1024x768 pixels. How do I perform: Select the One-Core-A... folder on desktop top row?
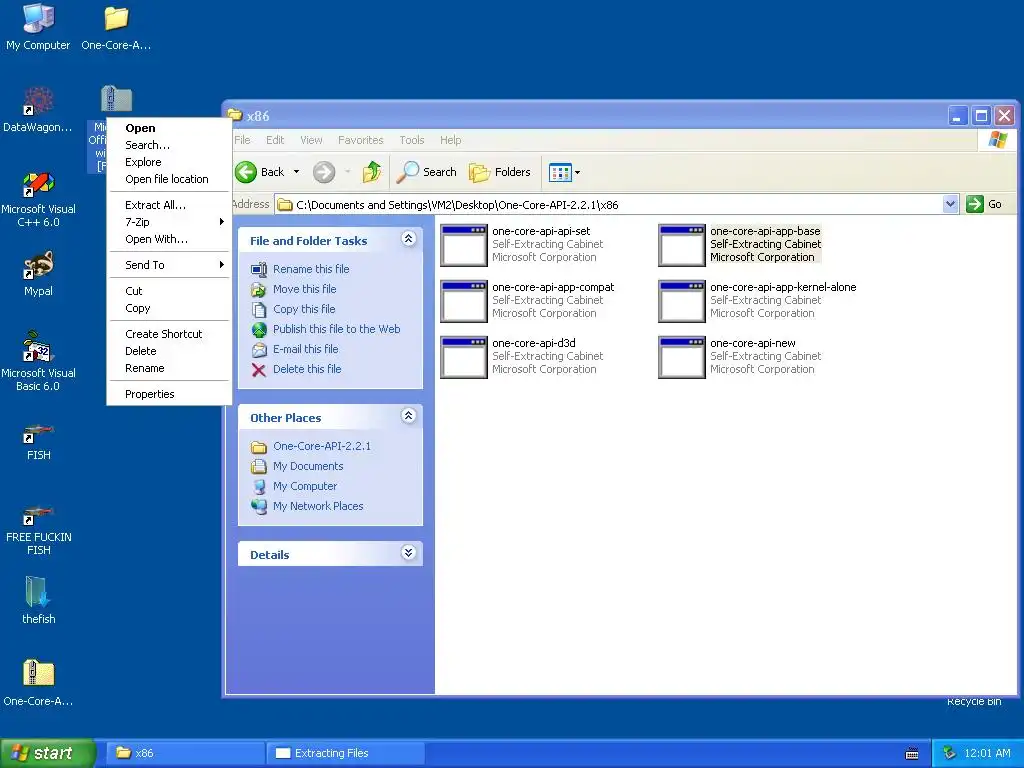(116, 27)
